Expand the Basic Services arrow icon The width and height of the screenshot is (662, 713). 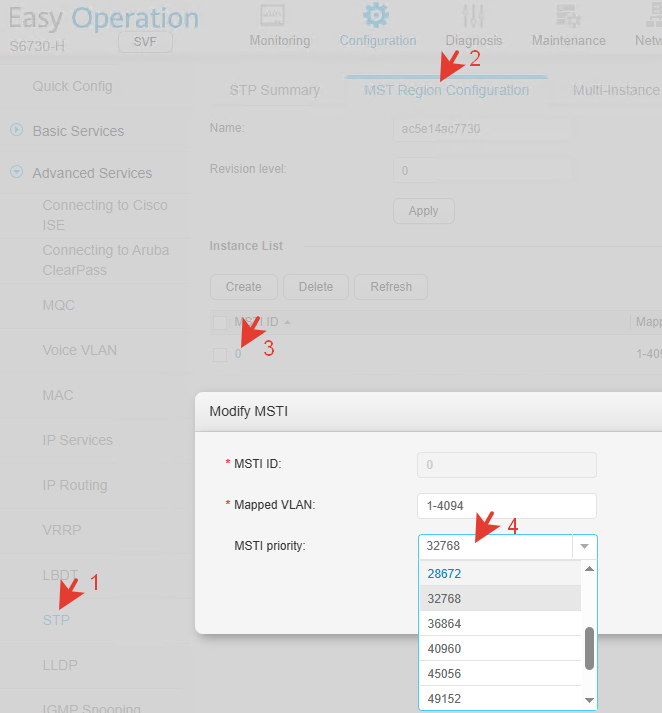[x=16, y=130]
